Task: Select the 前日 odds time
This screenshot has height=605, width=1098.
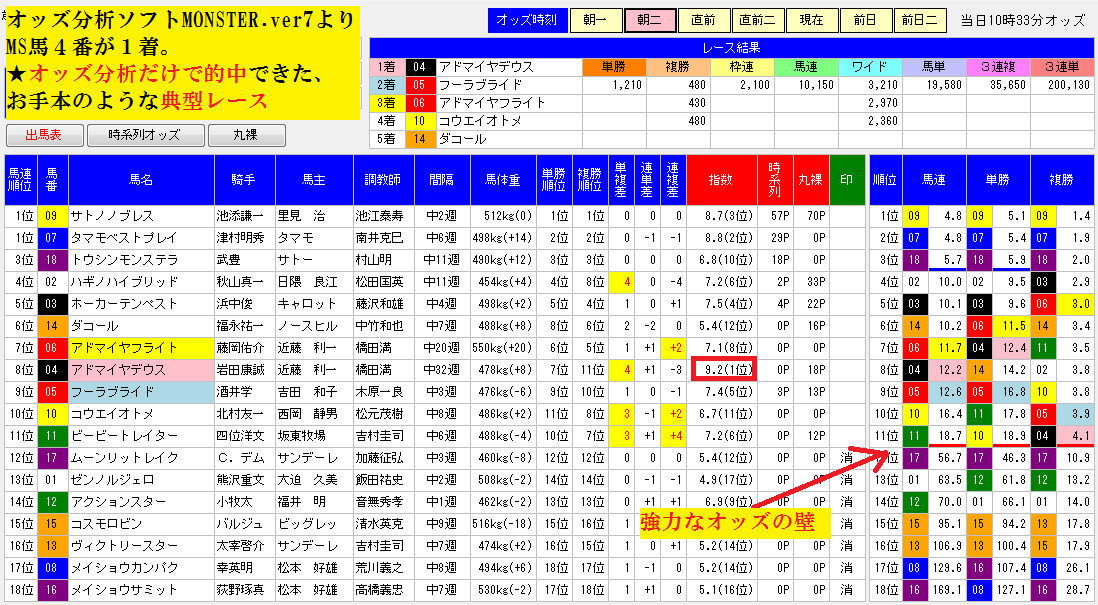Action: [x=866, y=20]
